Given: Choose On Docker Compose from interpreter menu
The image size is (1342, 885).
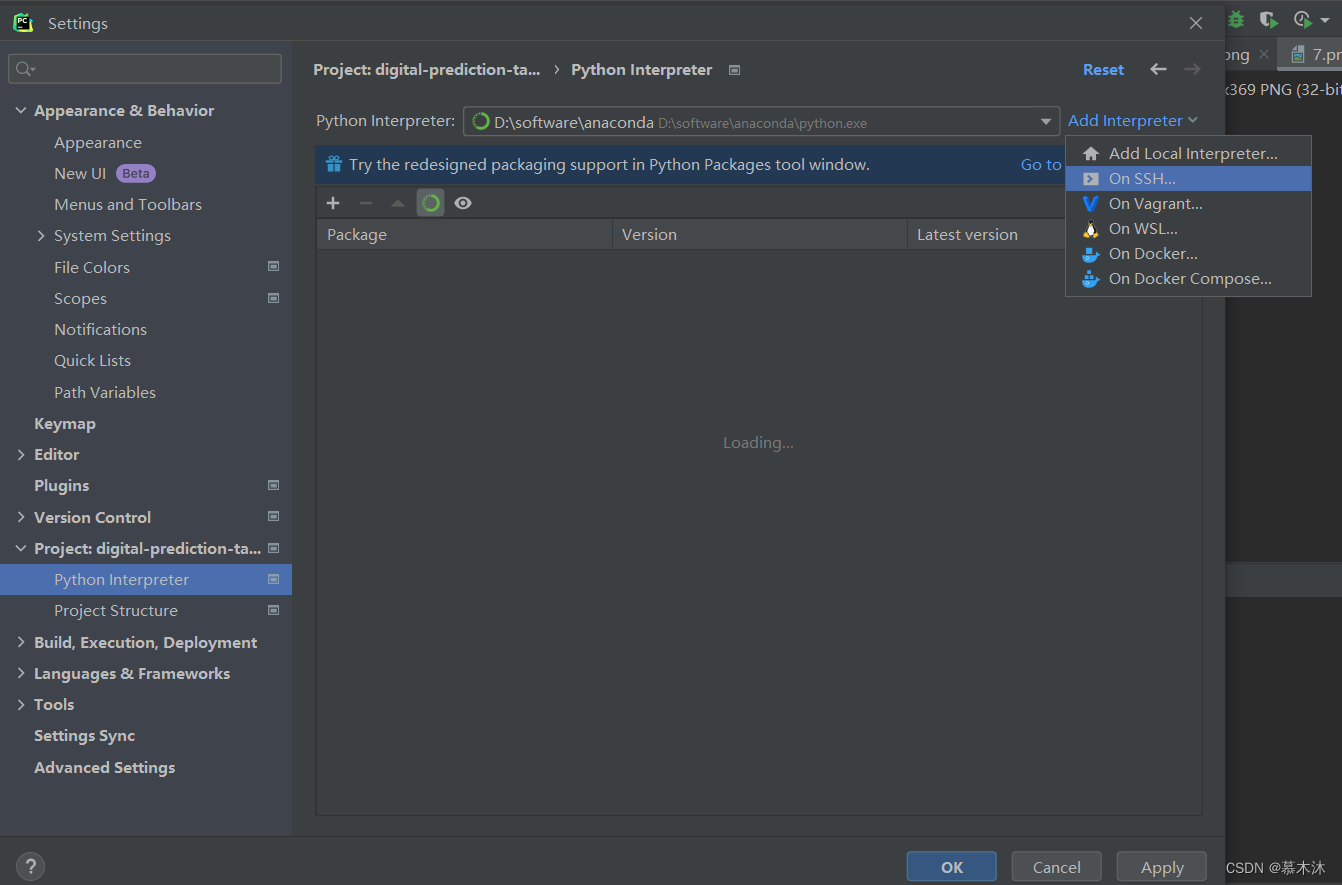Looking at the screenshot, I should pyautogui.click(x=1188, y=279).
